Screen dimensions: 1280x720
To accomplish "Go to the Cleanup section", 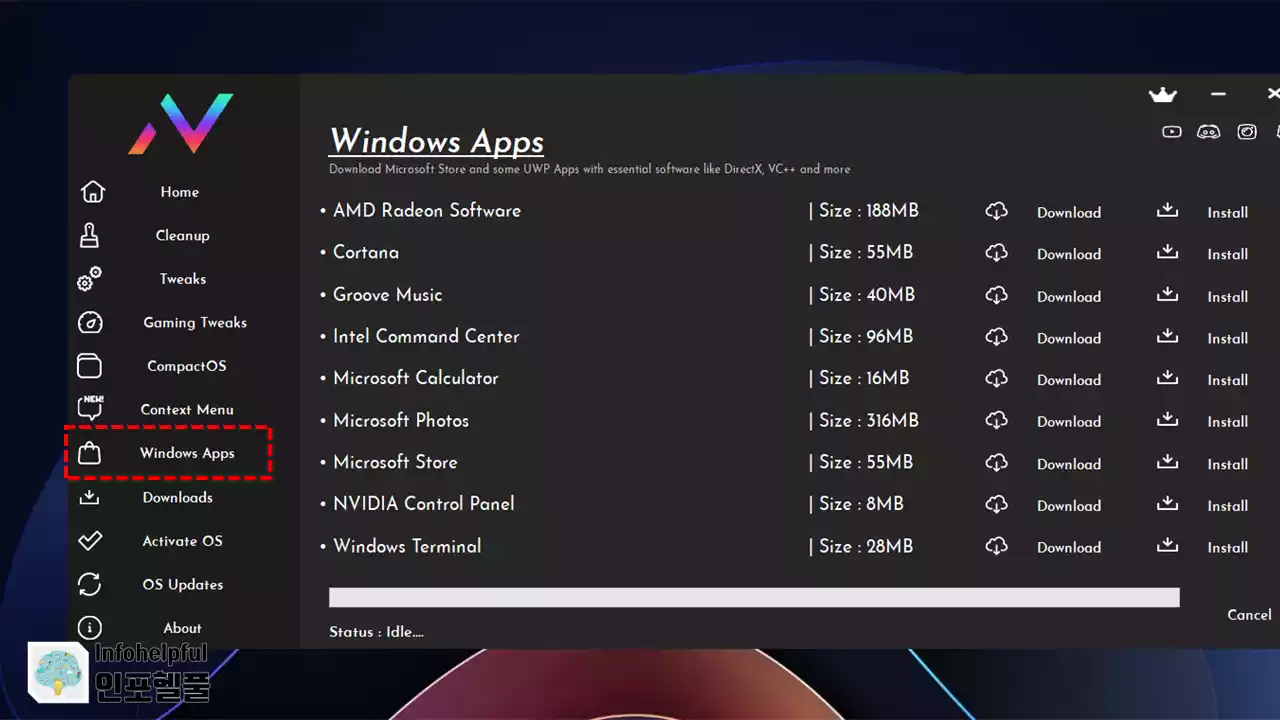I will tap(182, 236).
